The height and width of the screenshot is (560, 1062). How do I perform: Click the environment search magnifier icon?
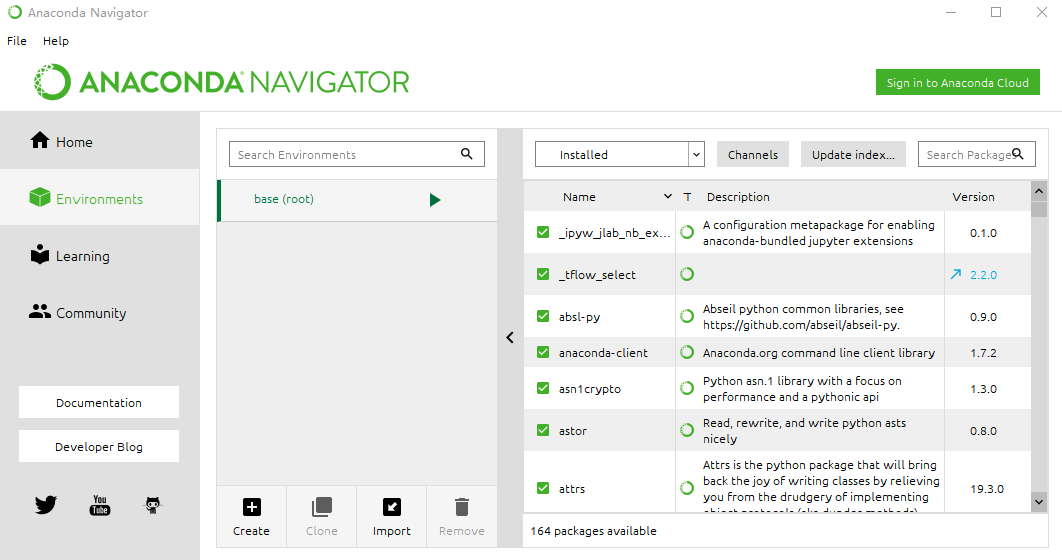467,154
